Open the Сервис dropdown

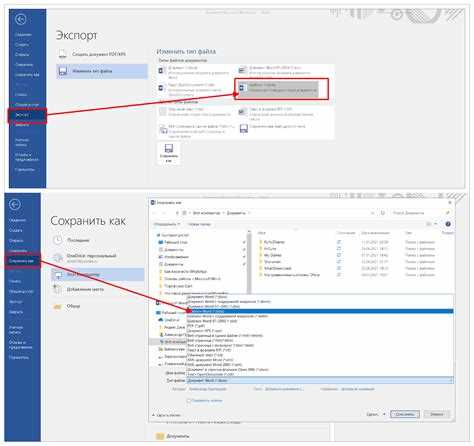click(x=375, y=414)
